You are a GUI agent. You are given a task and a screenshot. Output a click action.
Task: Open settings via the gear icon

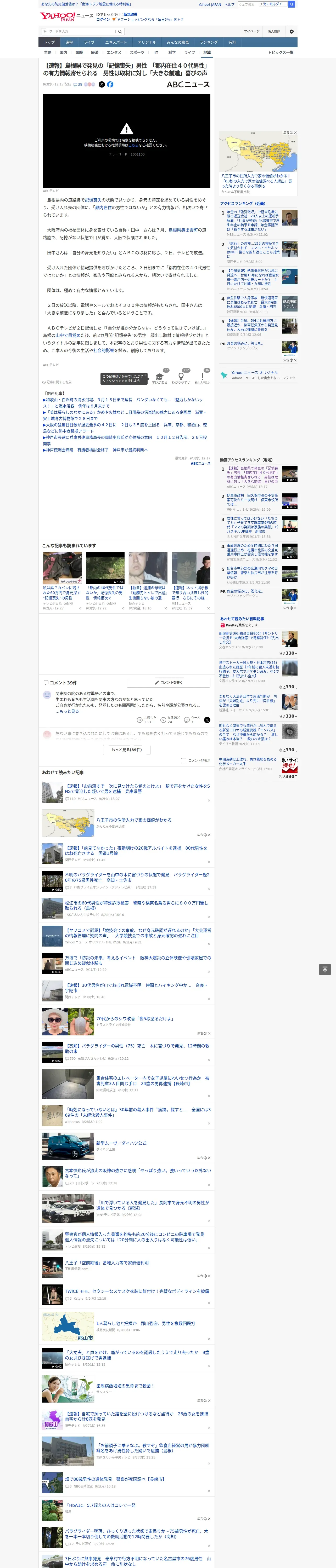(292, 32)
